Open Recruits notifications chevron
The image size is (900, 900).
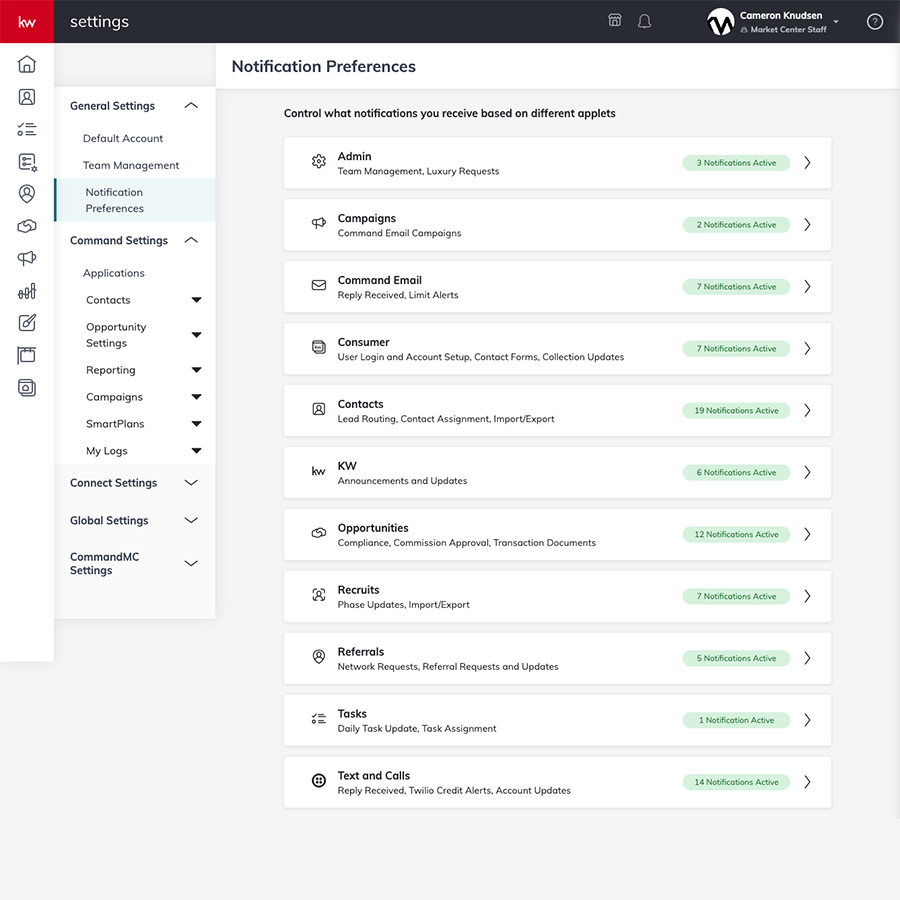(x=807, y=596)
